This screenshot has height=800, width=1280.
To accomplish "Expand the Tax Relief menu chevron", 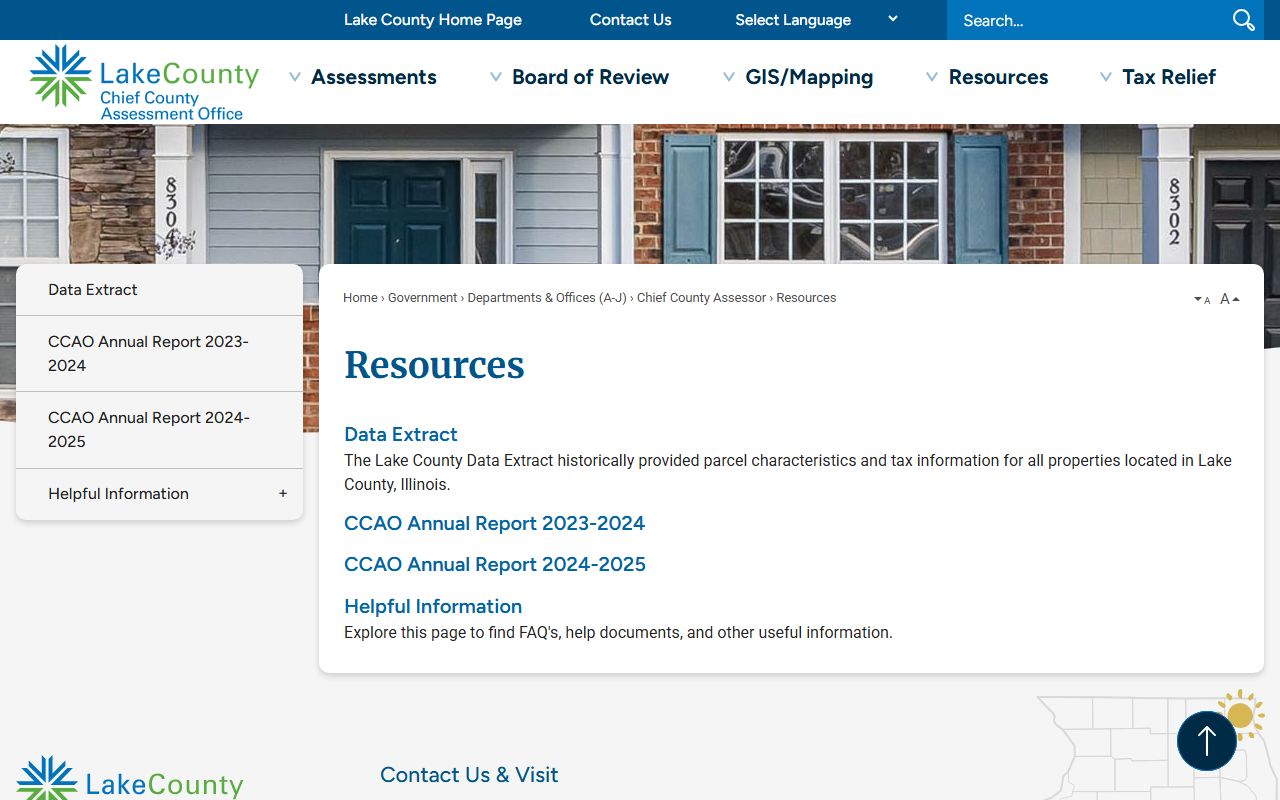I will point(1106,77).
